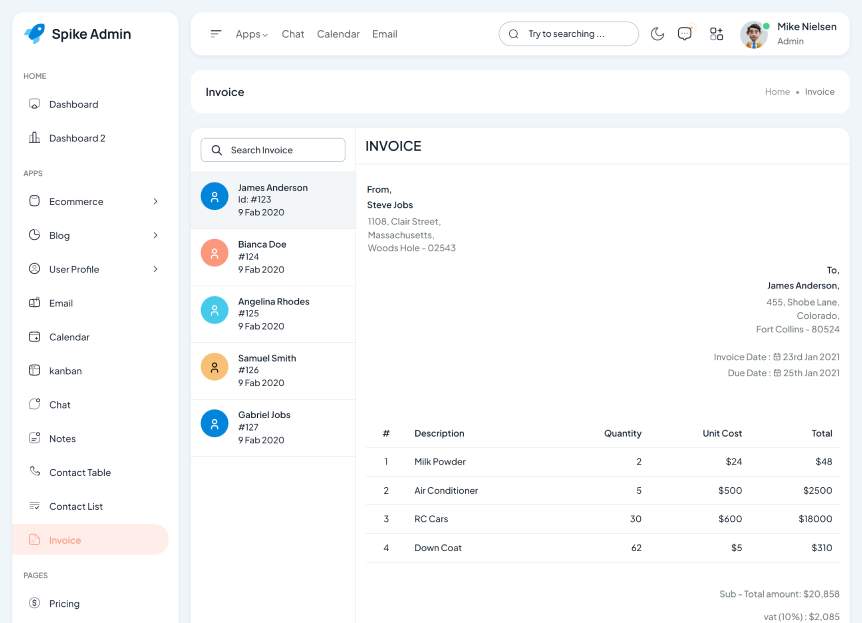The image size is (862, 623).
Task: Open the messages chat bubble icon
Action: pyautogui.click(x=685, y=34)
